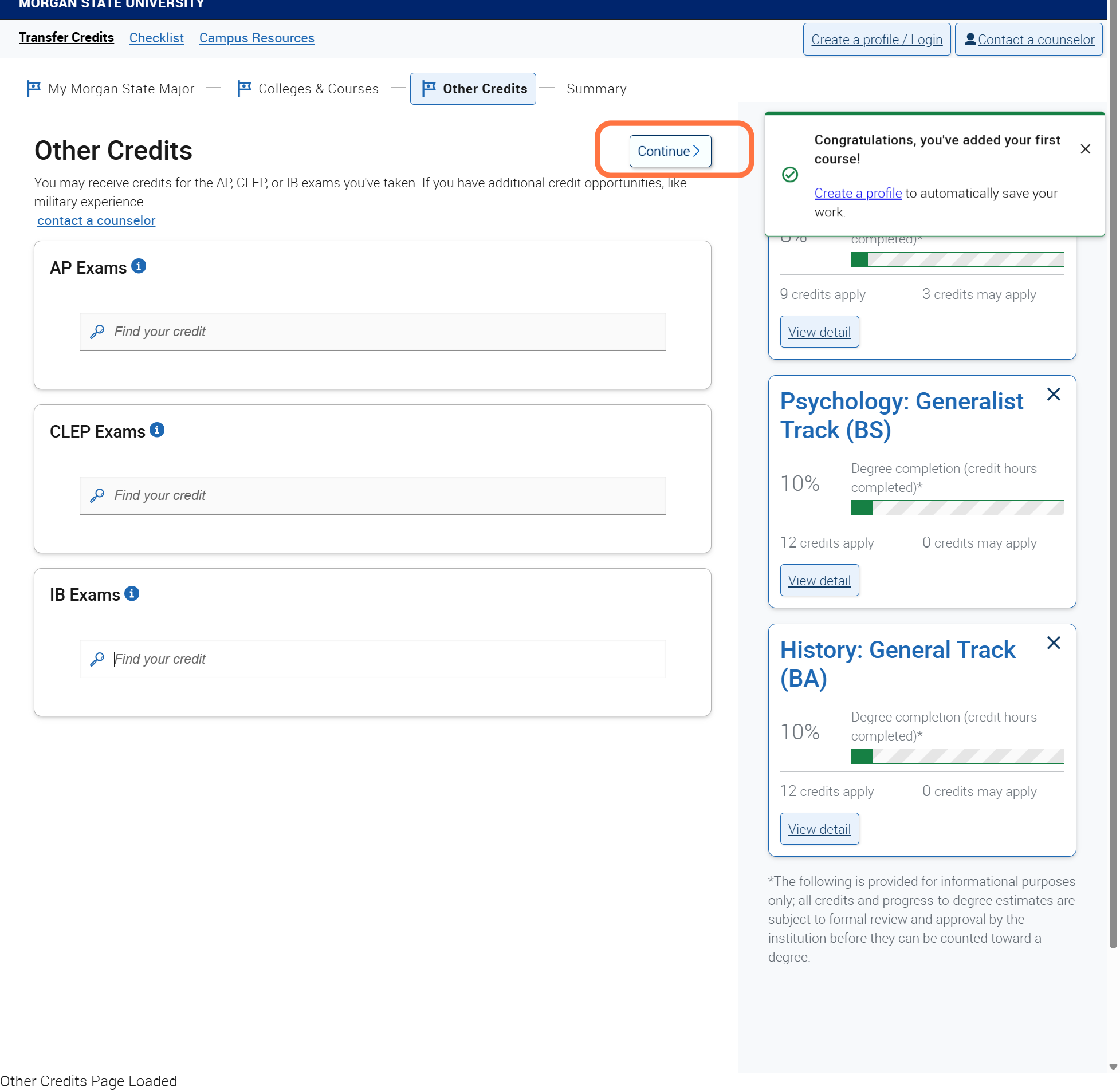Click the chevron arrow on the Continue button
This screenshot has width=1120, height=1091.
(697, 151)
